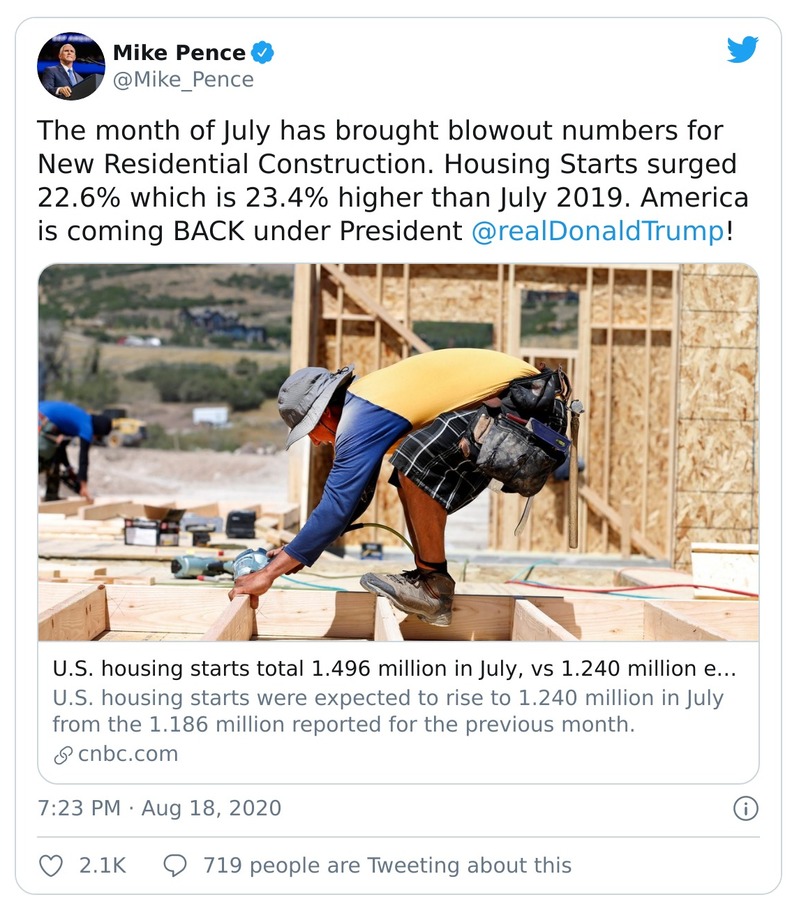Open Mike Pence's profile avatar
Image resolution: width=799 pixels, height=911 pixels.
71,66
